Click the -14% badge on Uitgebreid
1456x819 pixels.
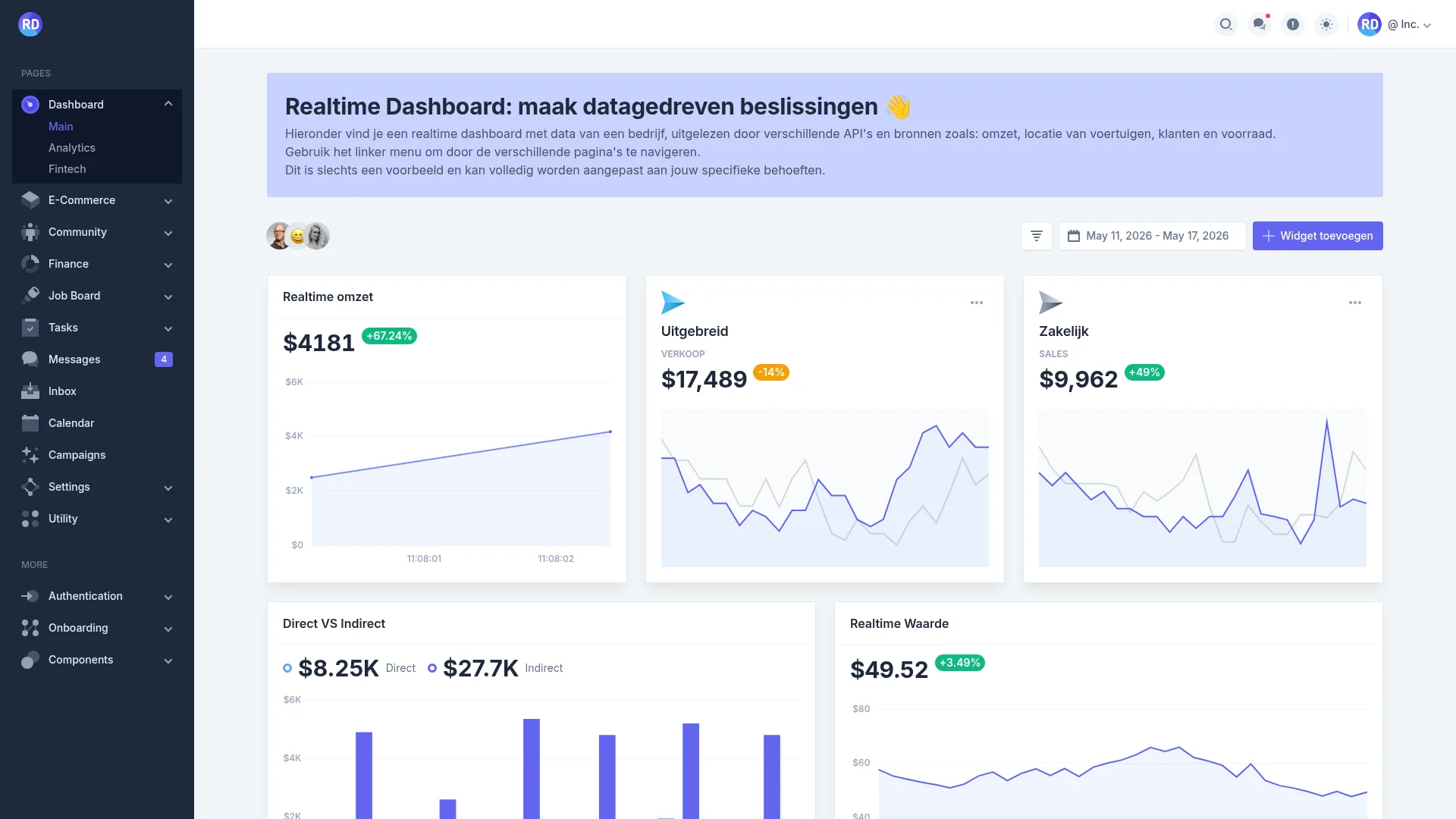[771, 372]
